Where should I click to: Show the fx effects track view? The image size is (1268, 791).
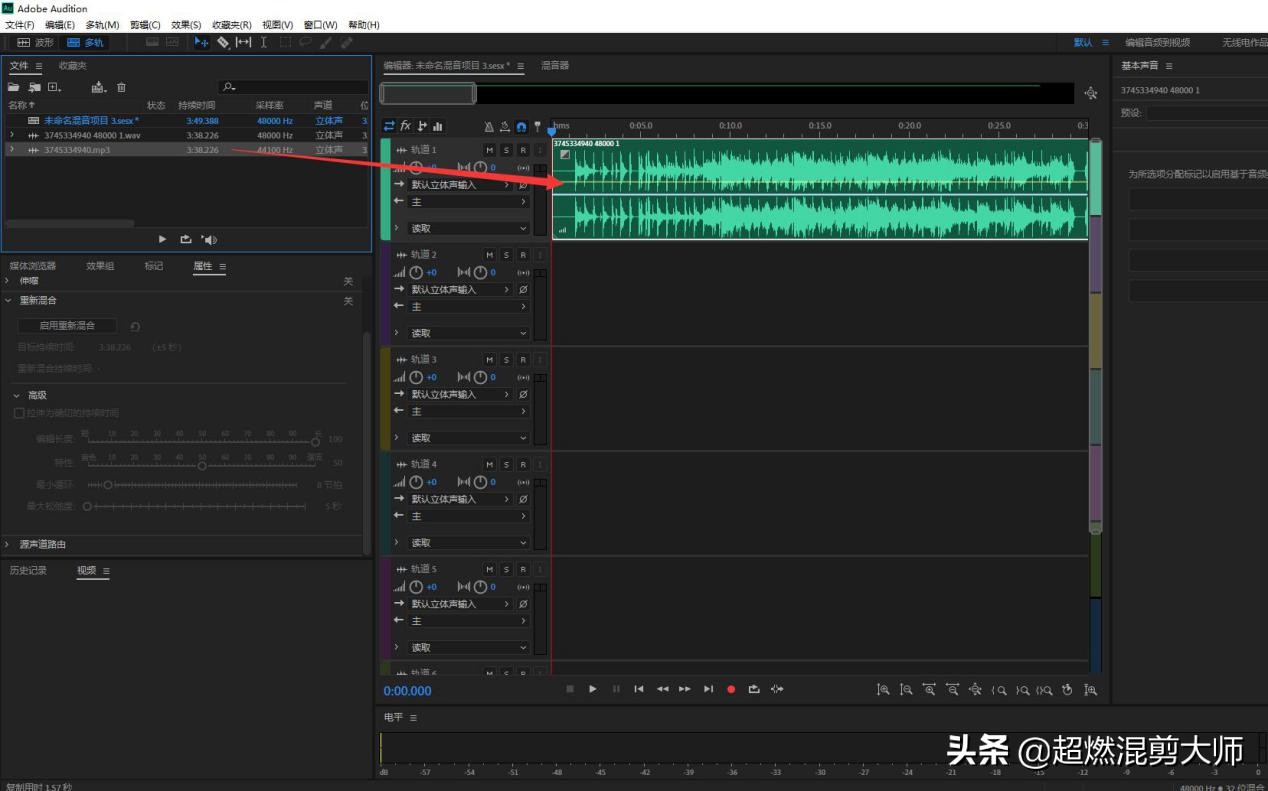click(x=405, y=126)
